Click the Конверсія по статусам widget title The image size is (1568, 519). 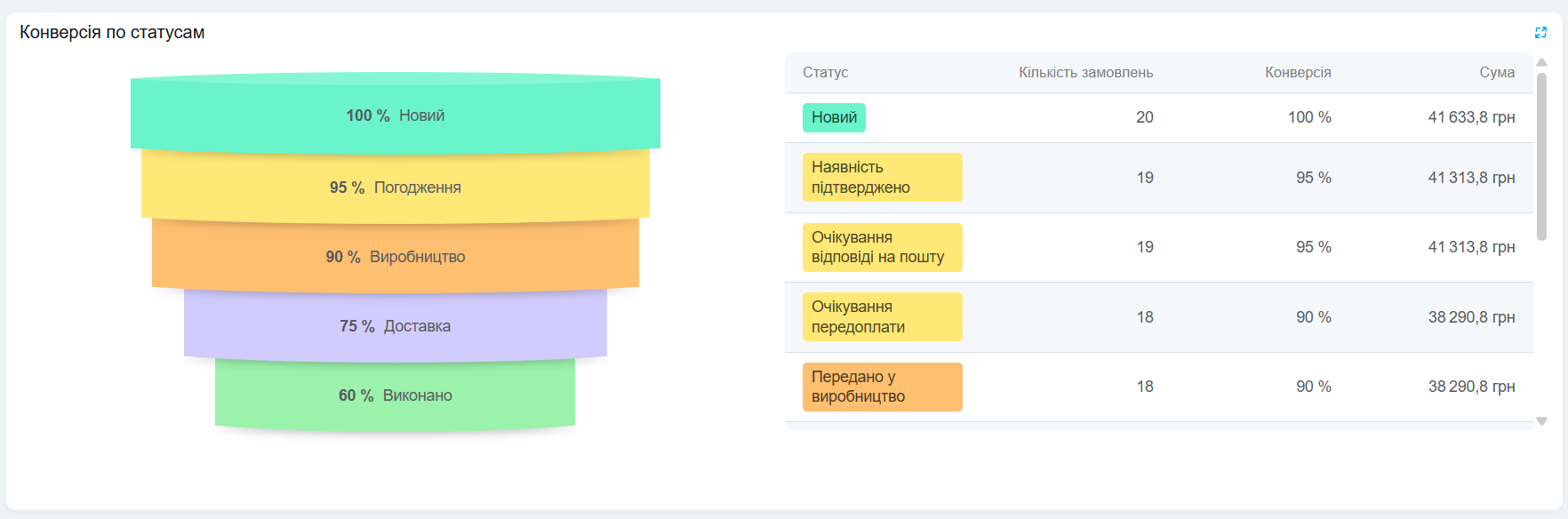(112, 33)
